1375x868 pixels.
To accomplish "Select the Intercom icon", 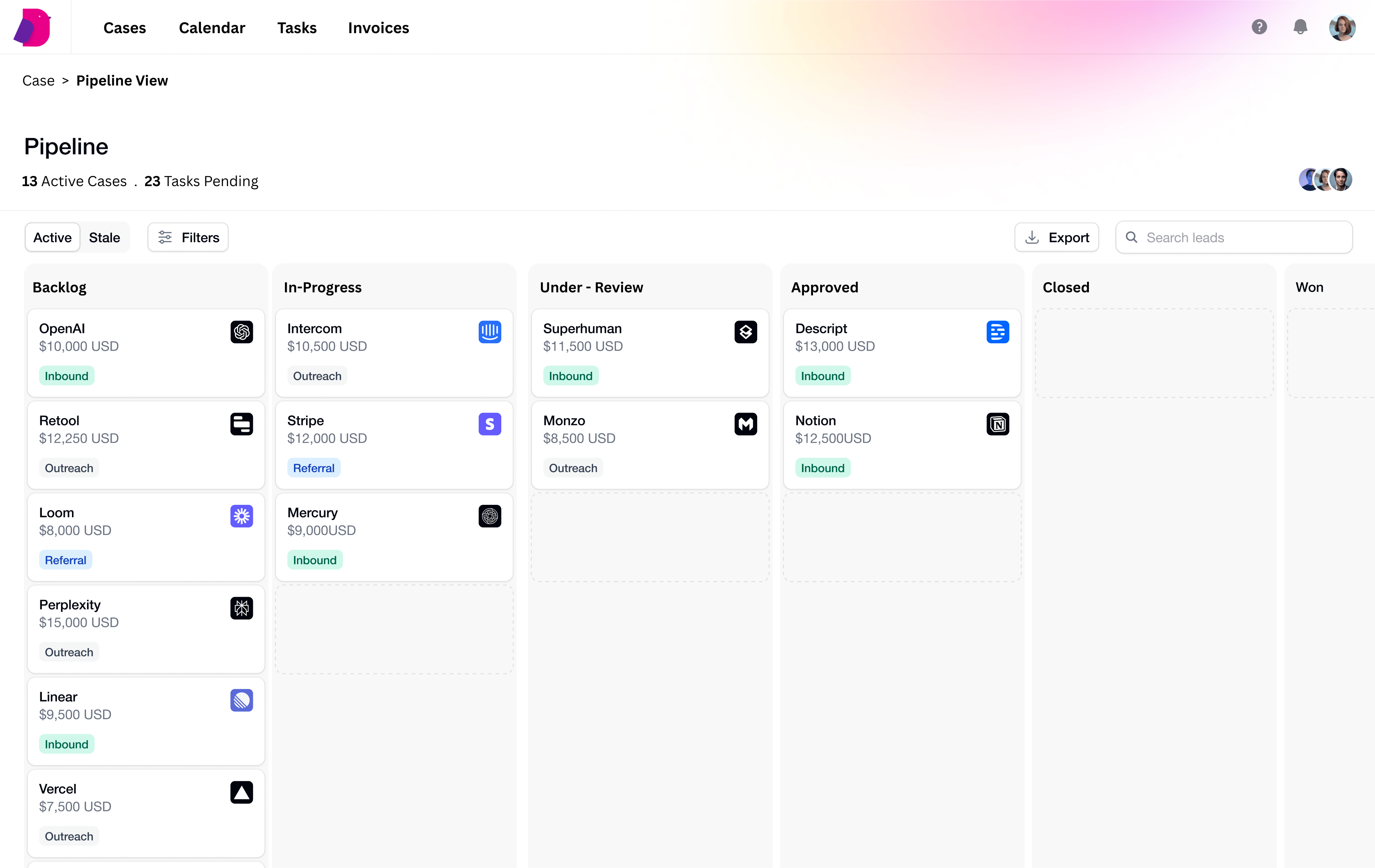I will pos(489,332).
